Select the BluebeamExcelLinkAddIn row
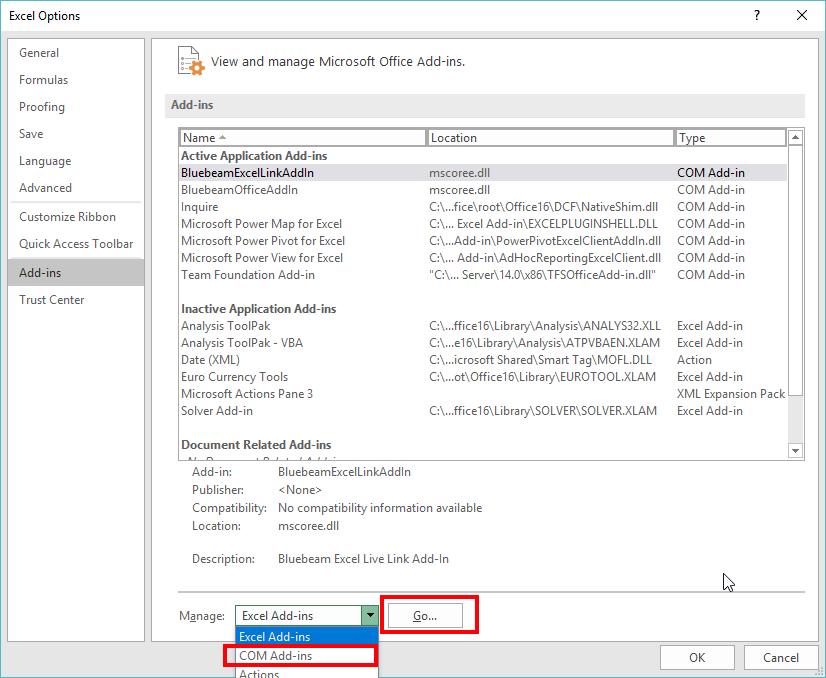The height and width of the screenshot is (678, 826). coord(483,173)
